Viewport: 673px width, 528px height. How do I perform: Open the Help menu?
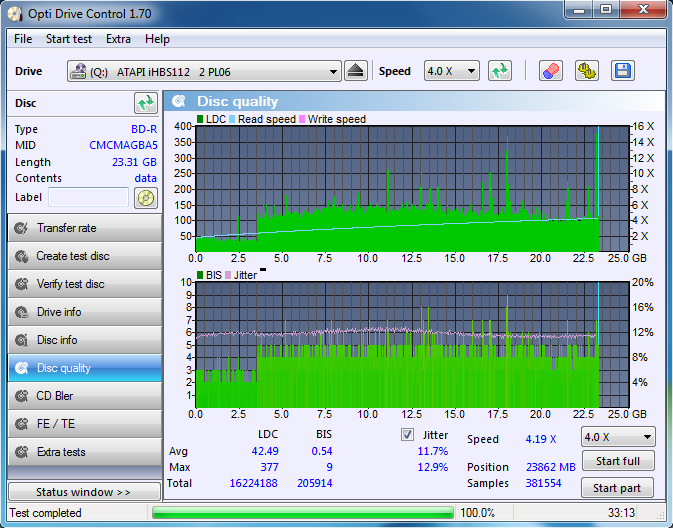click(157, 39)
